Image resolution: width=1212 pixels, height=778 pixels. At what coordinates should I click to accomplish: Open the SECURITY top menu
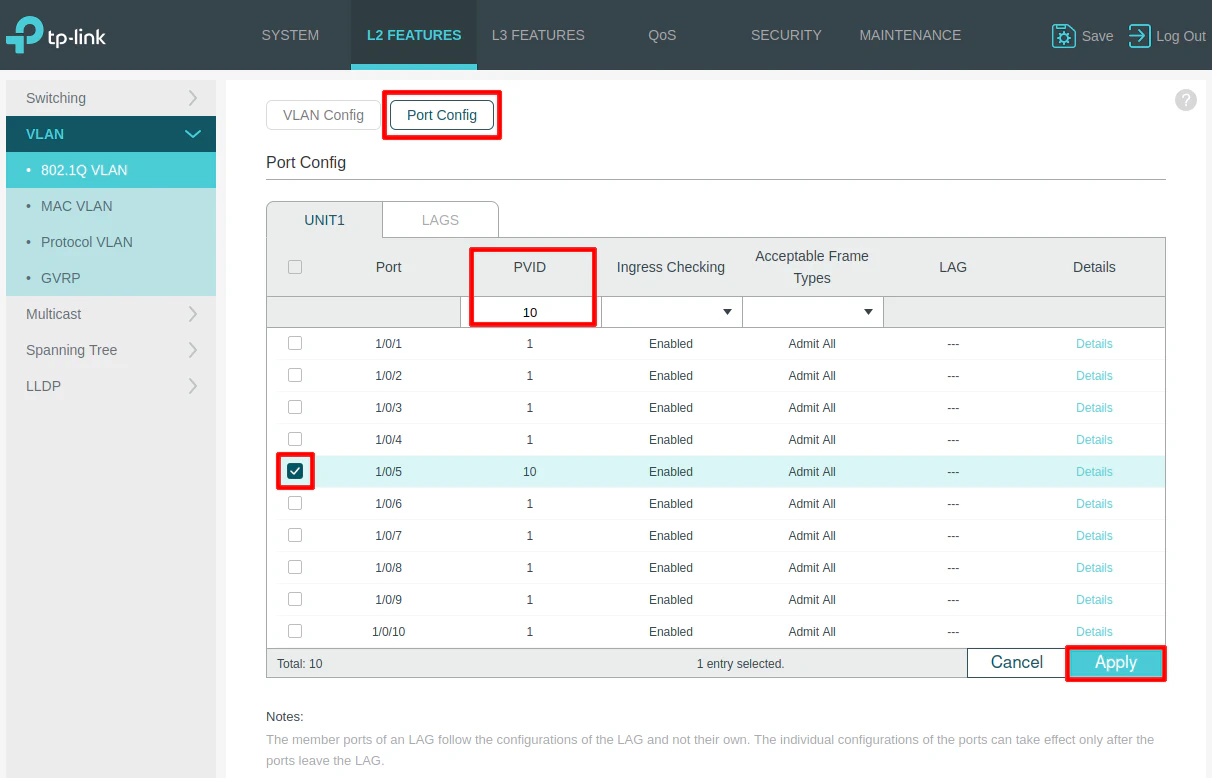point(786,35)
